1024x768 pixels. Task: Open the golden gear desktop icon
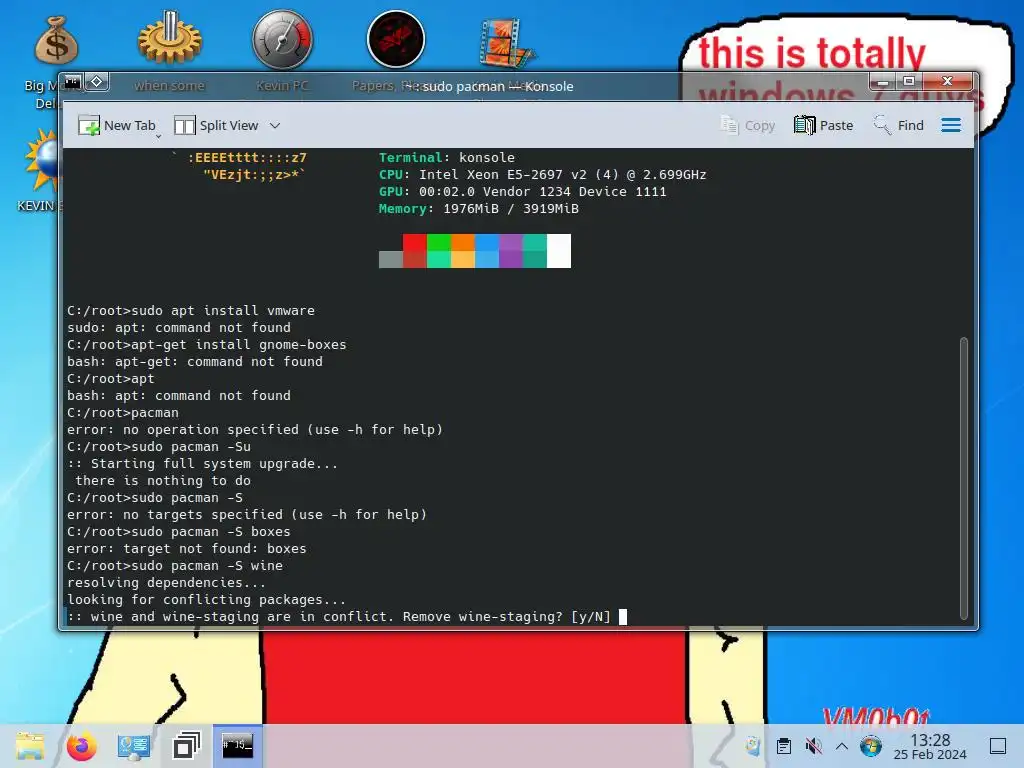click(170, 38)
